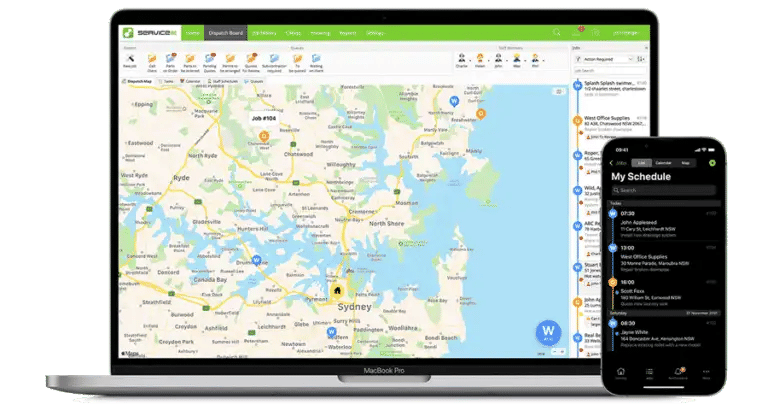The width and height of the screenshot is (768, 404).
Task: Open Settings in top navigation
Action: click(376, 33)
